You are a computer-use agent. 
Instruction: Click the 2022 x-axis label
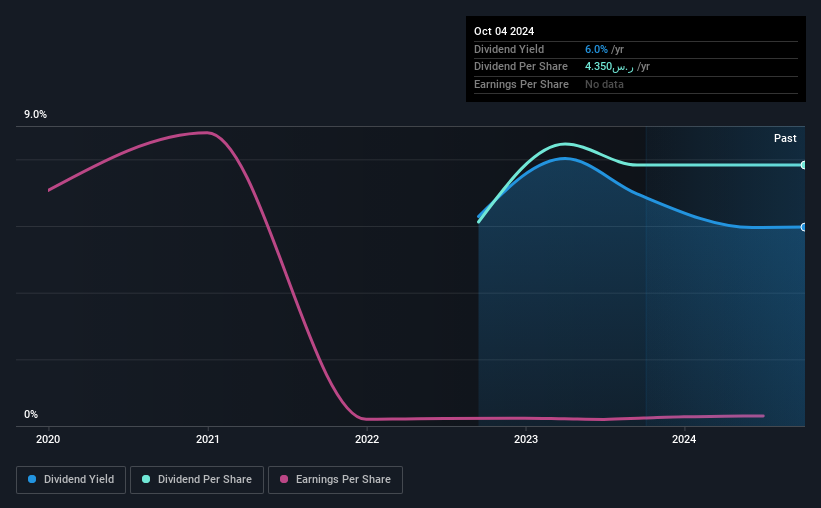coord(367,439)
